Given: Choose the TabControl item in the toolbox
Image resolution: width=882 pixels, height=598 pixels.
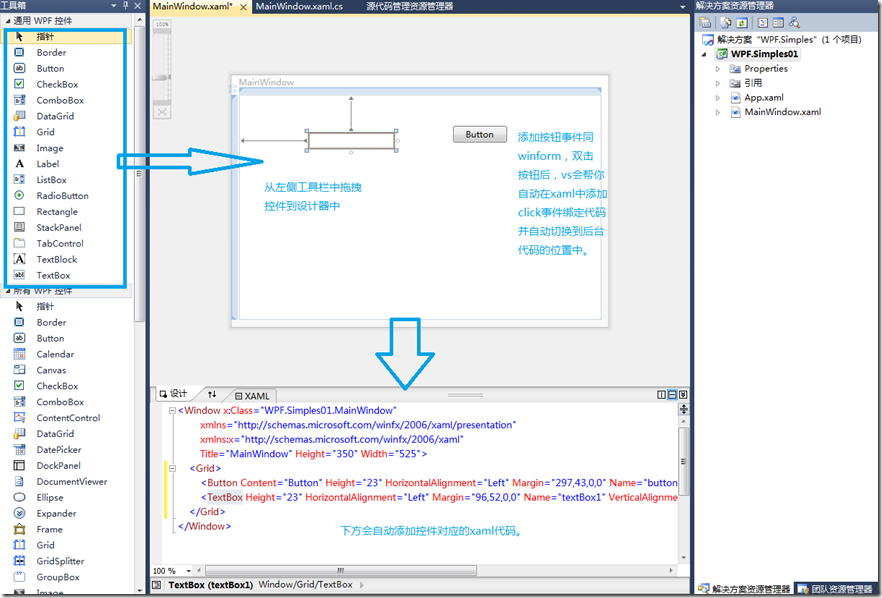Looking at the screenshot, I should pos(68,244).
